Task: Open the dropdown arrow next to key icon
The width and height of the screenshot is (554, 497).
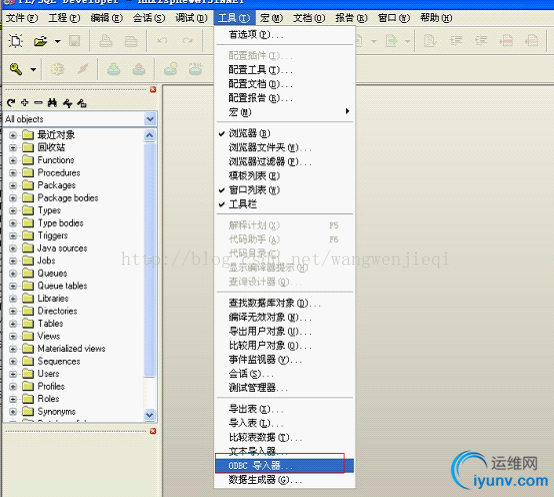Action: tap(33, 69)
